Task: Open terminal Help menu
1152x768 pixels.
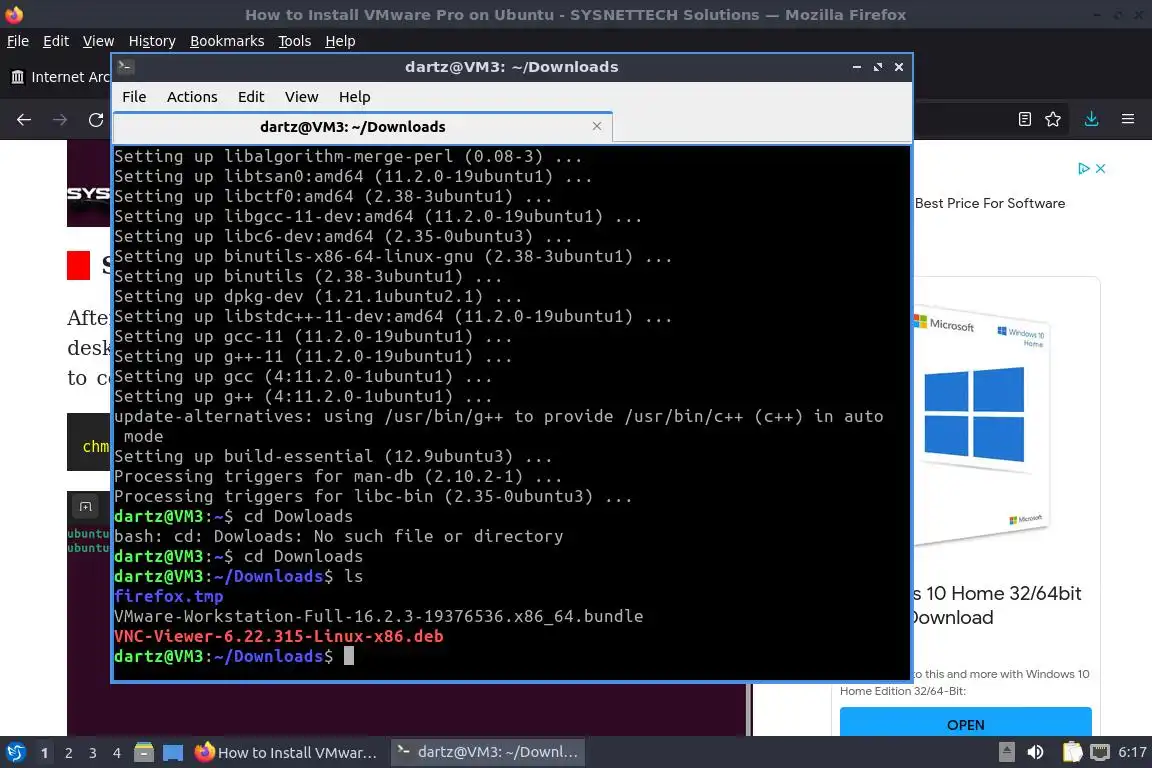Action: click(354, 97)
